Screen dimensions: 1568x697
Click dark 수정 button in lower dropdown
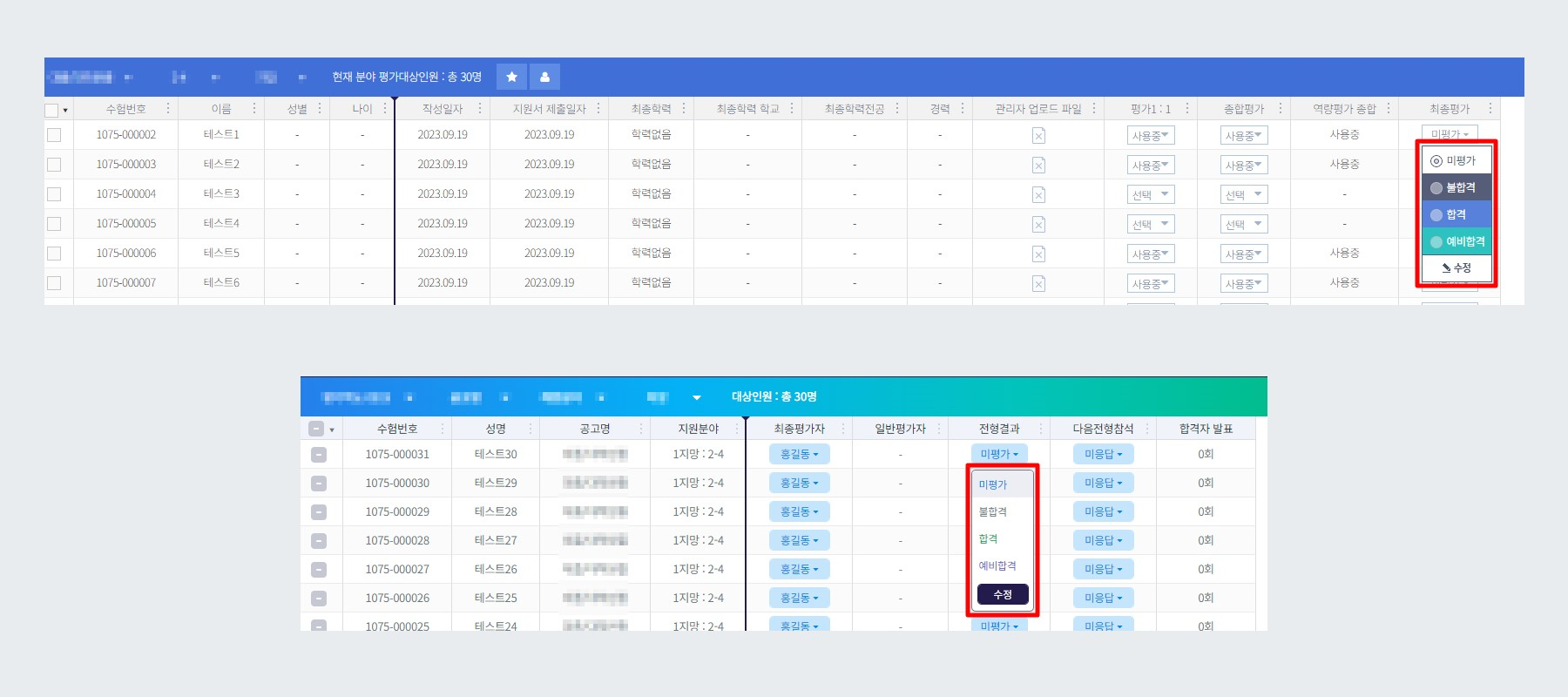(x=1003, y=594)
